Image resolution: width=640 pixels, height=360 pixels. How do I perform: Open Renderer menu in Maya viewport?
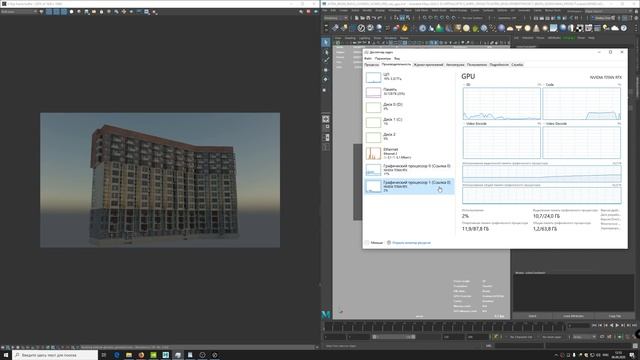coord(390,38)
